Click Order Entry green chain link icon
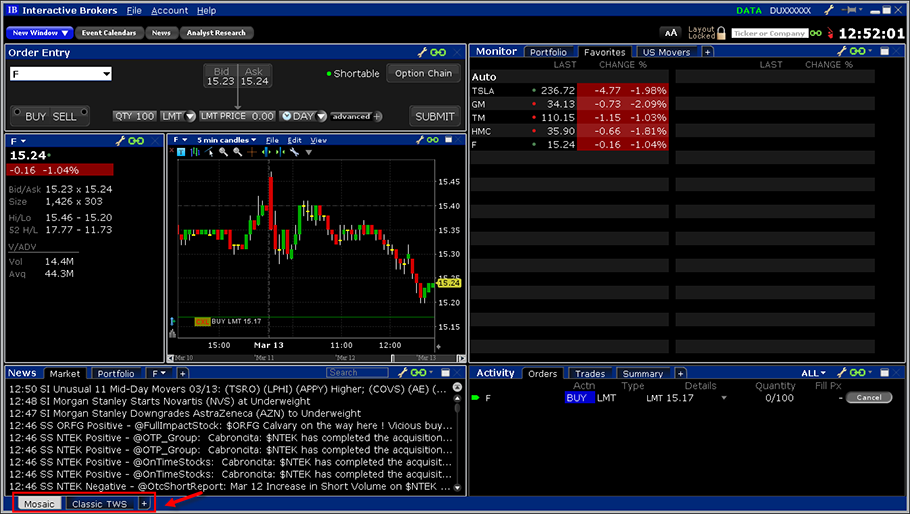The image size is (910, 514). (x=438, y=52)
